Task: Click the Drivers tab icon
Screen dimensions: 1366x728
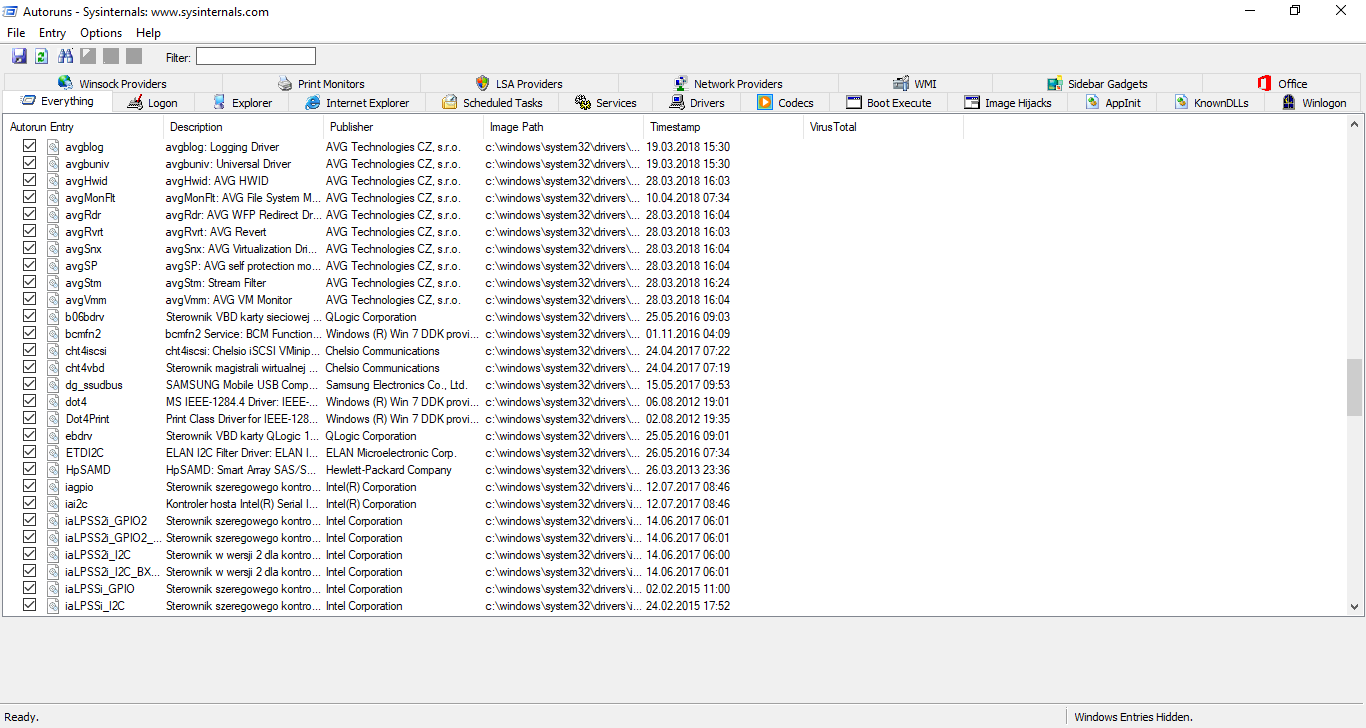Action: 677,102
